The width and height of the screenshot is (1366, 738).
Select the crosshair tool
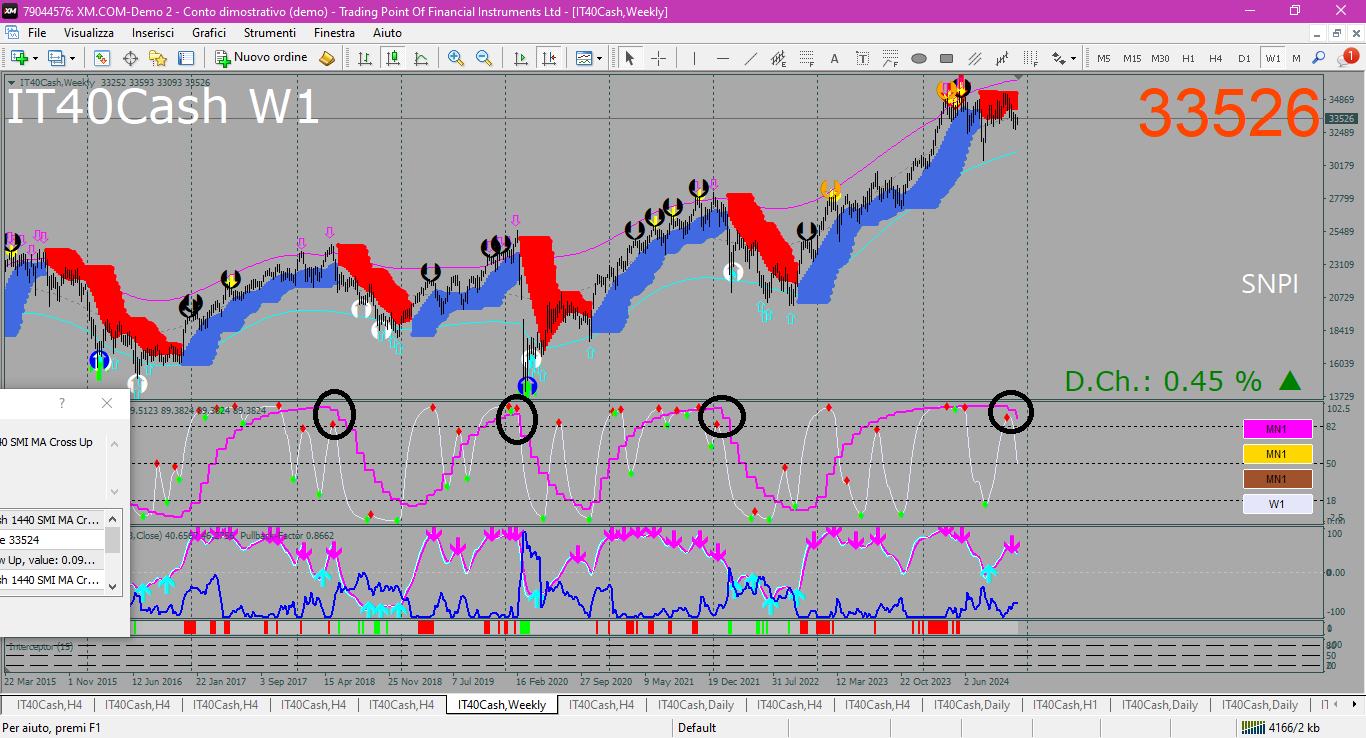(x=658, y=58)
